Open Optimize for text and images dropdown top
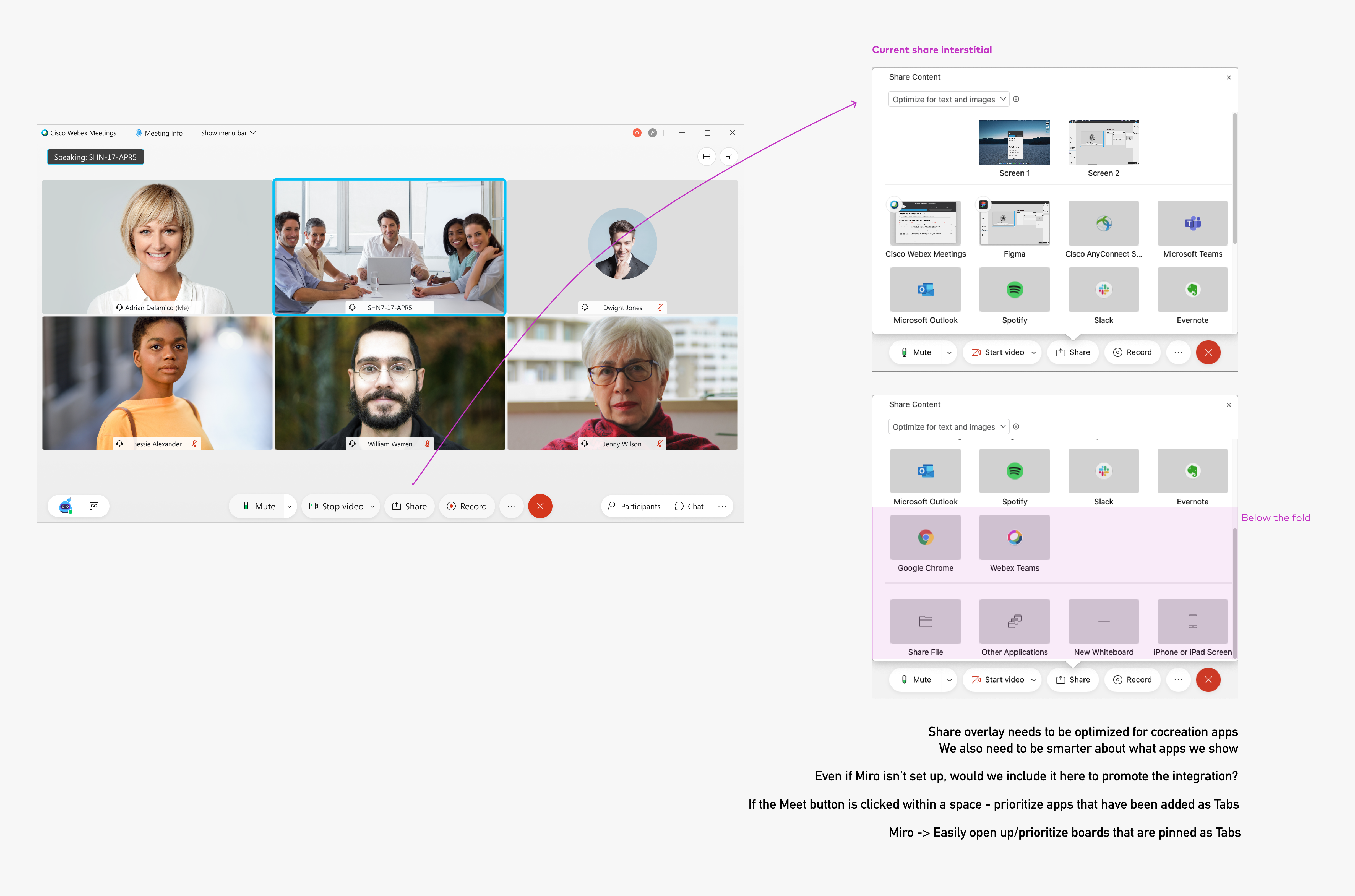This screenshot has height=896, width=1355. point(948,100)
